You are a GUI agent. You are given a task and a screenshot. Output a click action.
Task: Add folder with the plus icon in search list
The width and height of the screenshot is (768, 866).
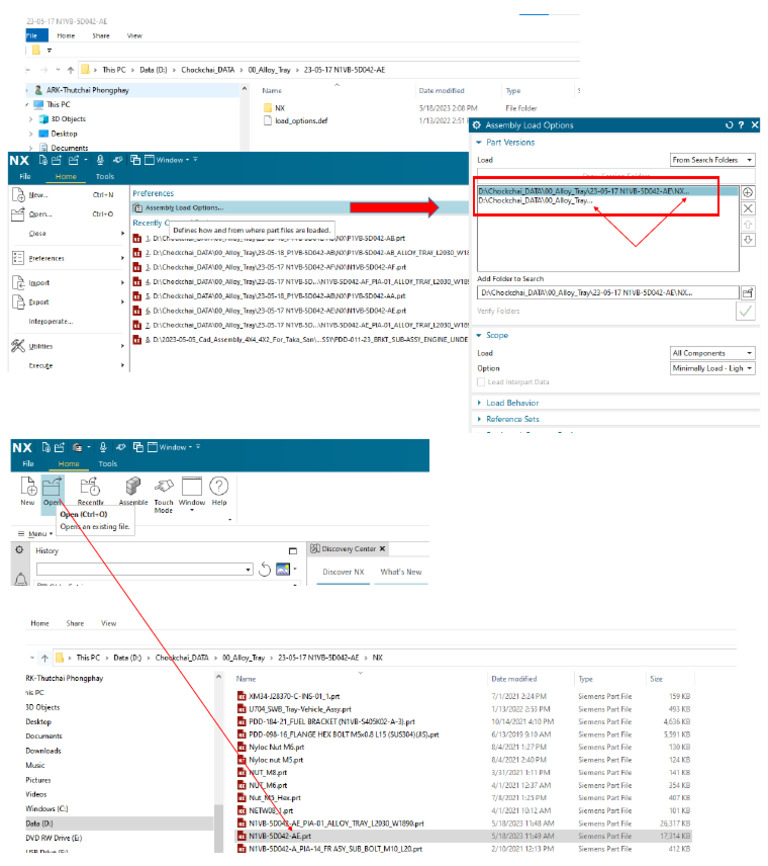tap(748, 192)
